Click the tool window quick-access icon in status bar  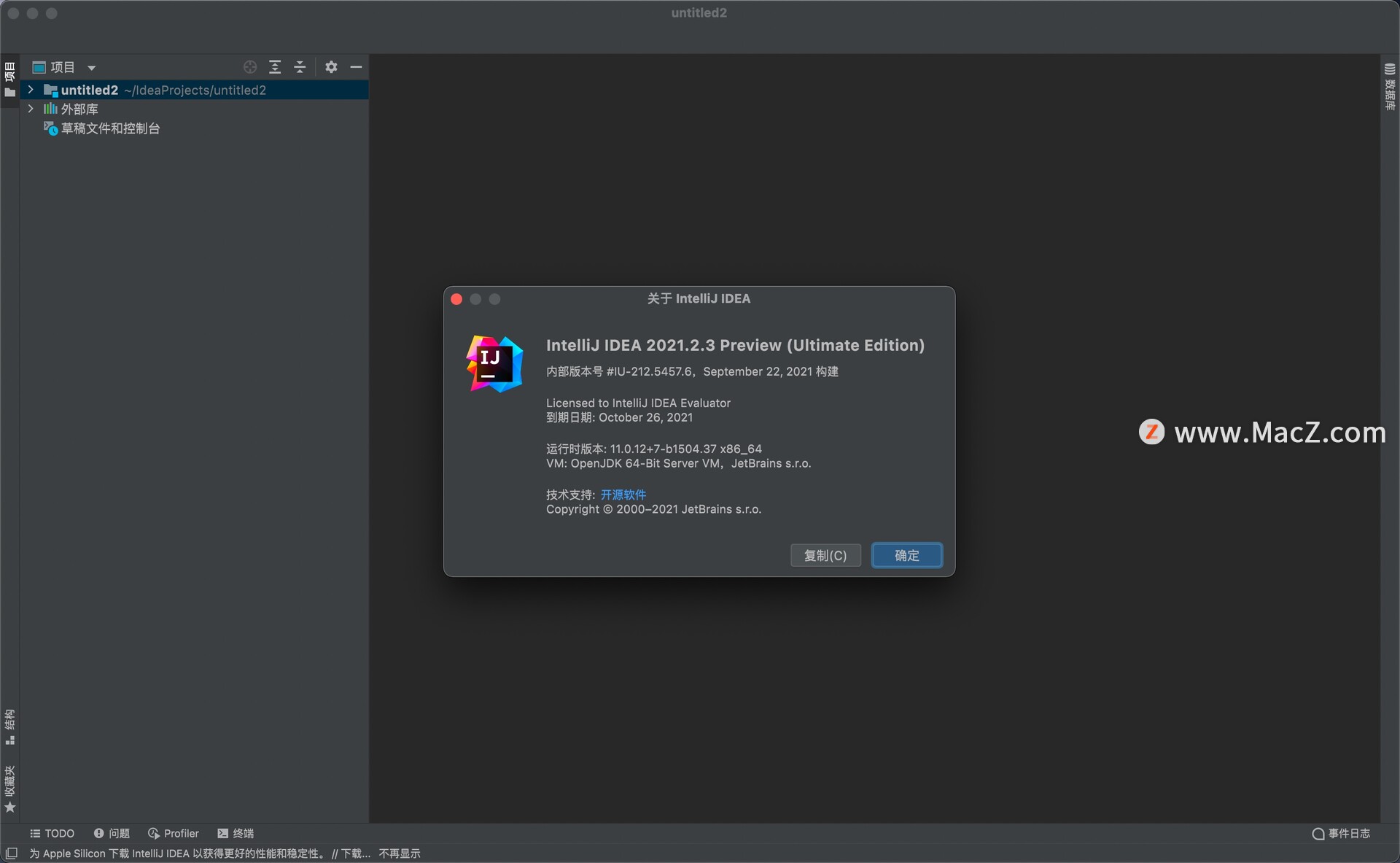[12, 853]
